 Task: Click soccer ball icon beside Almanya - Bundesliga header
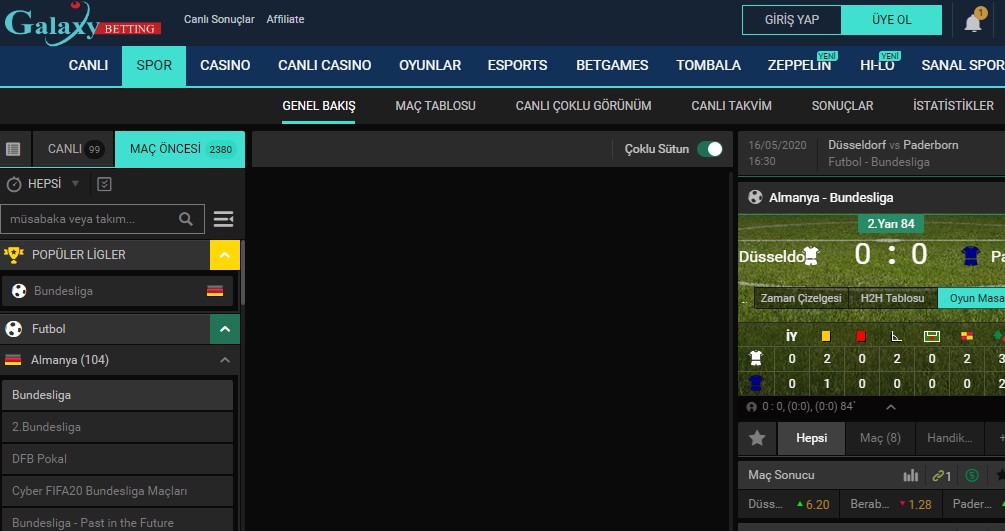[755, 198]
